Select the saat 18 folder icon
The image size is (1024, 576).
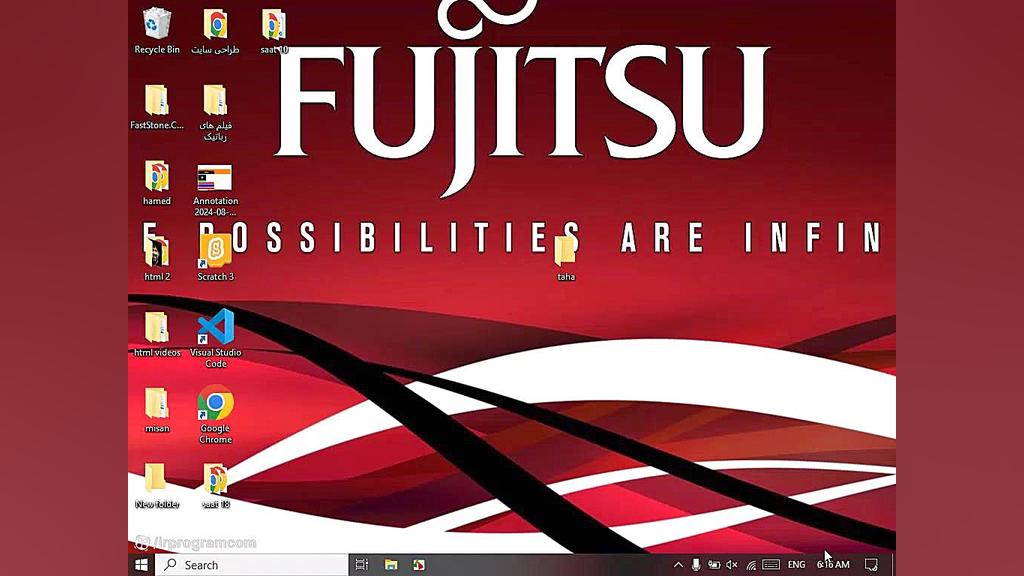216,486
